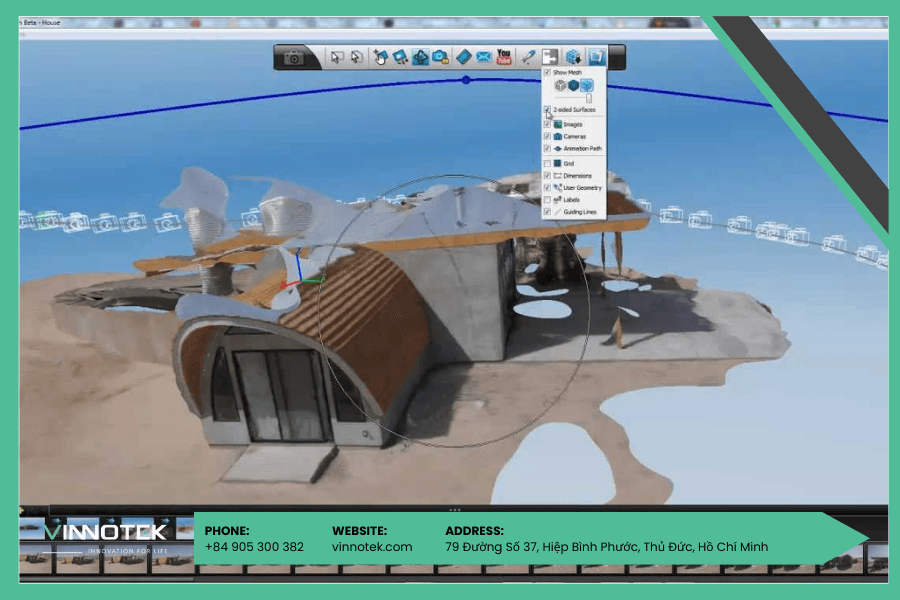
Task: Toggle the Guiding Lines checkbox
Action: [x=547, y=212]
